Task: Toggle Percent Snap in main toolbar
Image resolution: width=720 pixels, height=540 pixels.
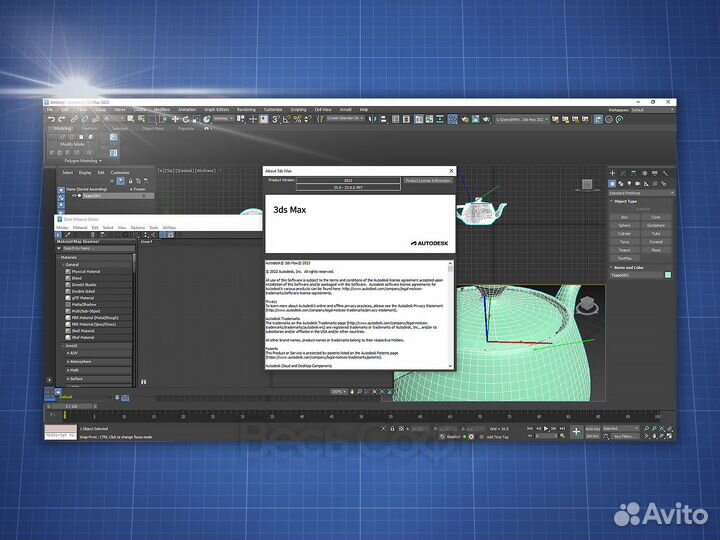Action: [297, 119]
